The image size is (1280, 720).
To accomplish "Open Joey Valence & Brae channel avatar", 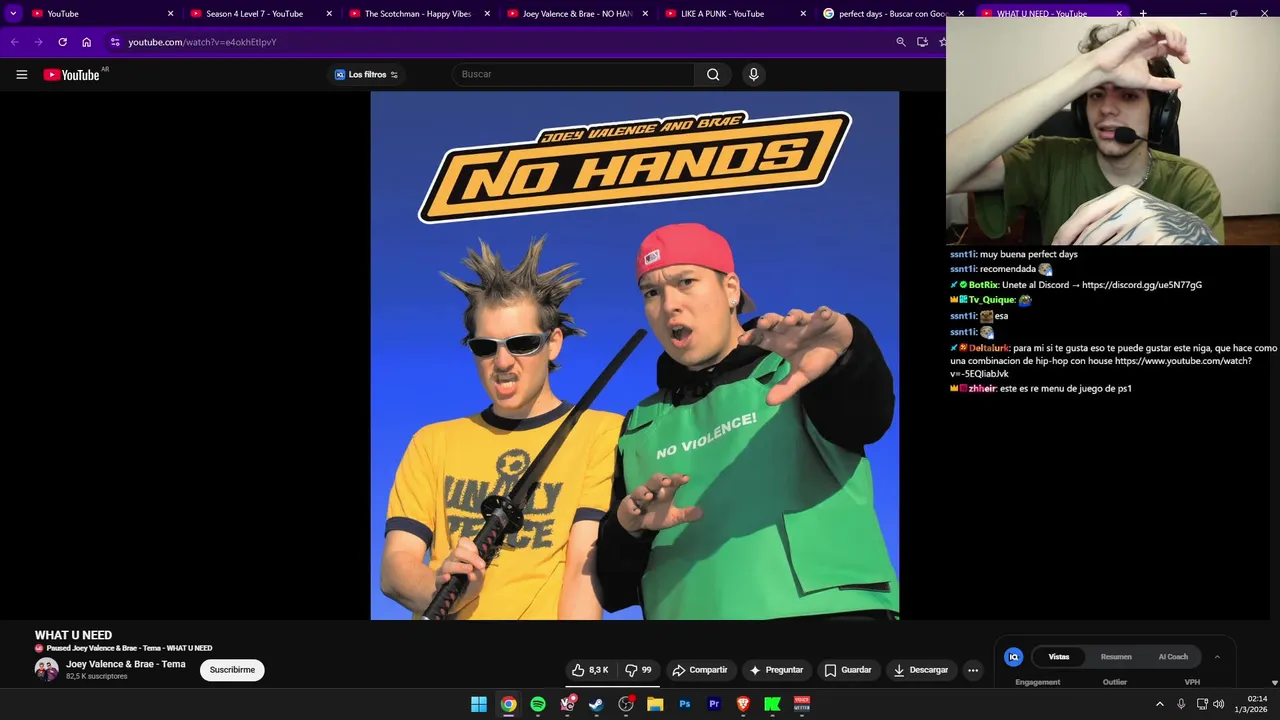I will (x=47, y=670).
